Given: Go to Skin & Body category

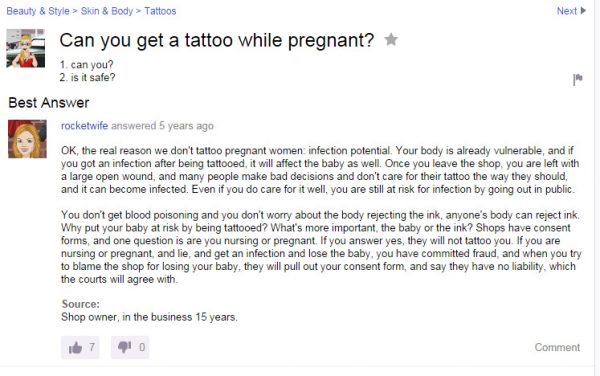Looking at the screenshot, I should (x=107, y=11).
